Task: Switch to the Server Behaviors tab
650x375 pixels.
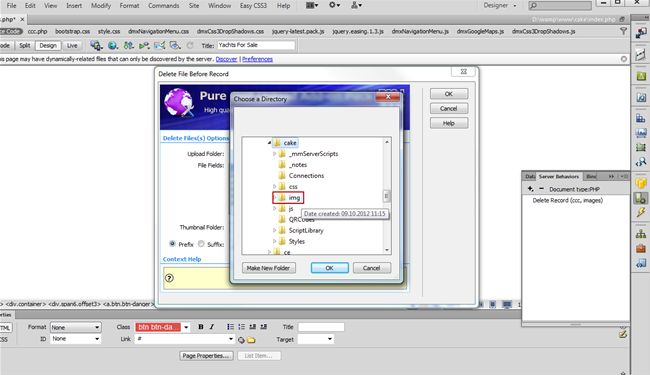Action: pos(558,177)
